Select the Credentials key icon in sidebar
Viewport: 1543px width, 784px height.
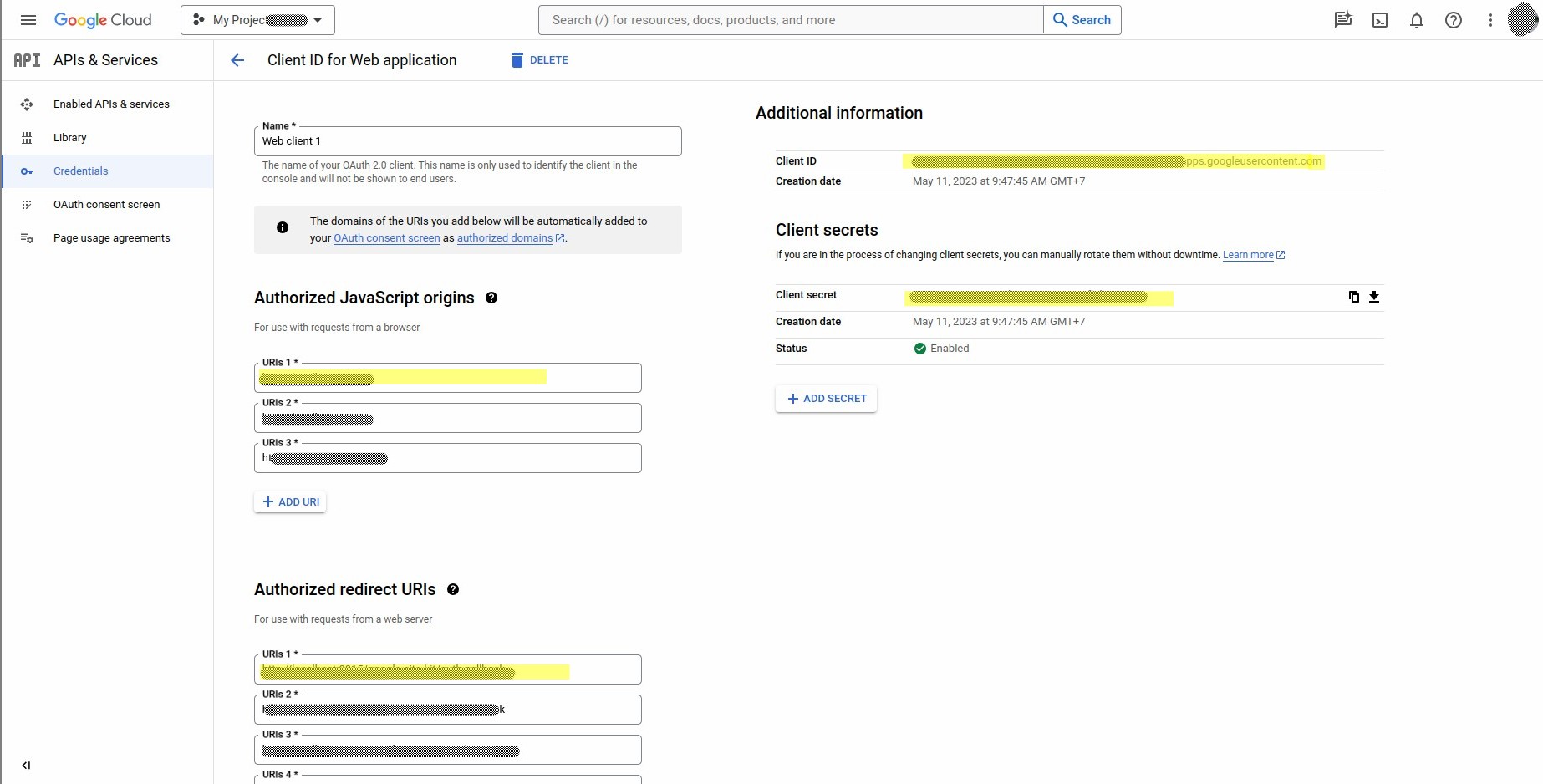click(27, 171)
